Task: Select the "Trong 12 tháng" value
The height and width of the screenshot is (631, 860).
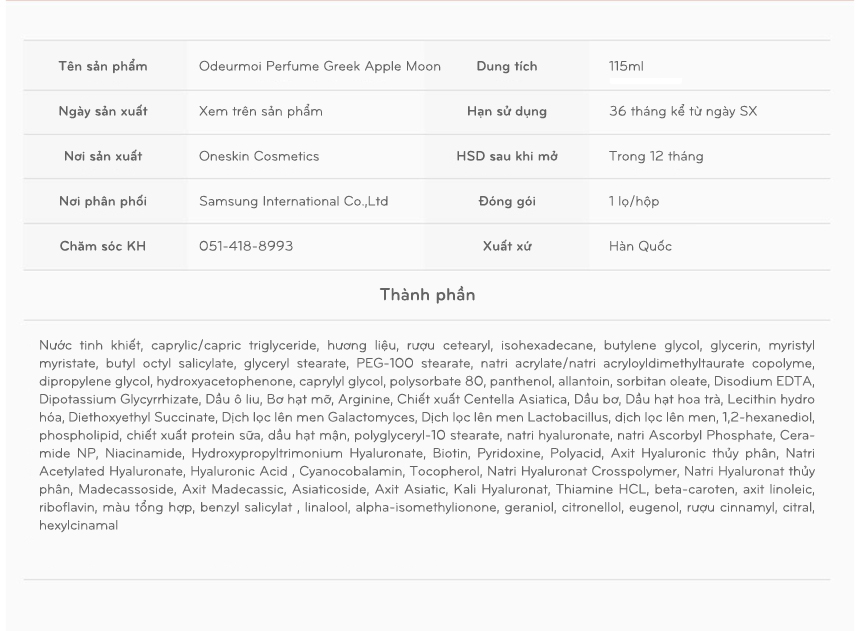Action: point(656,156)
